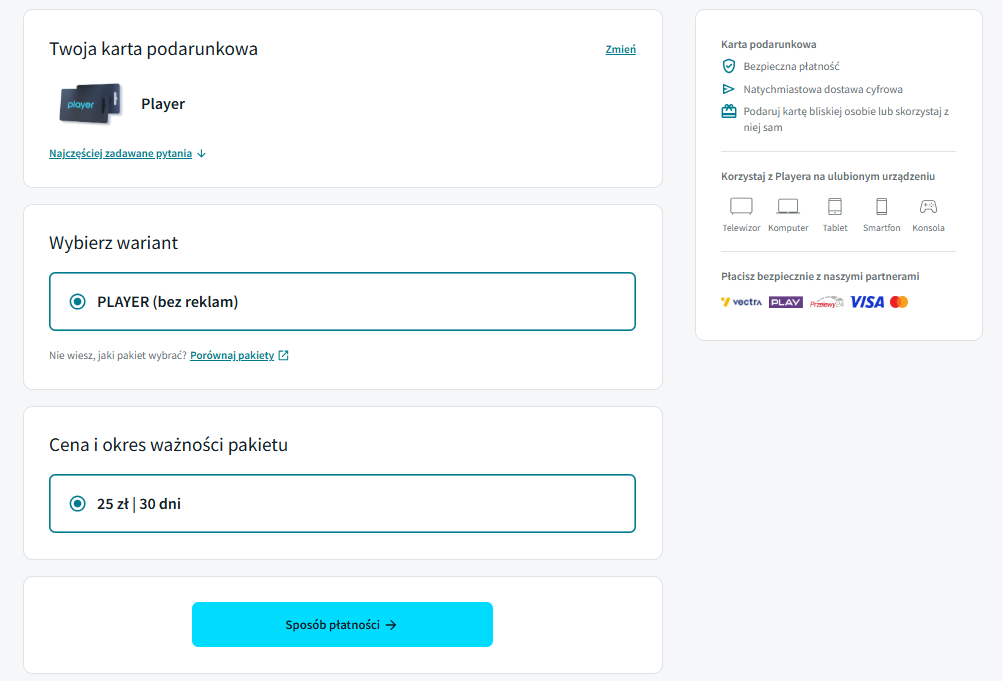The width and height of the screenshot is (1003, 681).
Task: Open the Porównaj pakiety link
Action: [x=232, y=356]
